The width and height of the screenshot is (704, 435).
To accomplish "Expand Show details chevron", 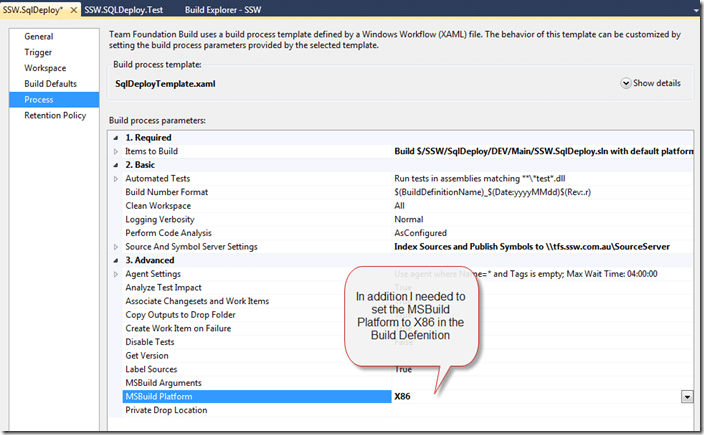I will coord(625,83).
